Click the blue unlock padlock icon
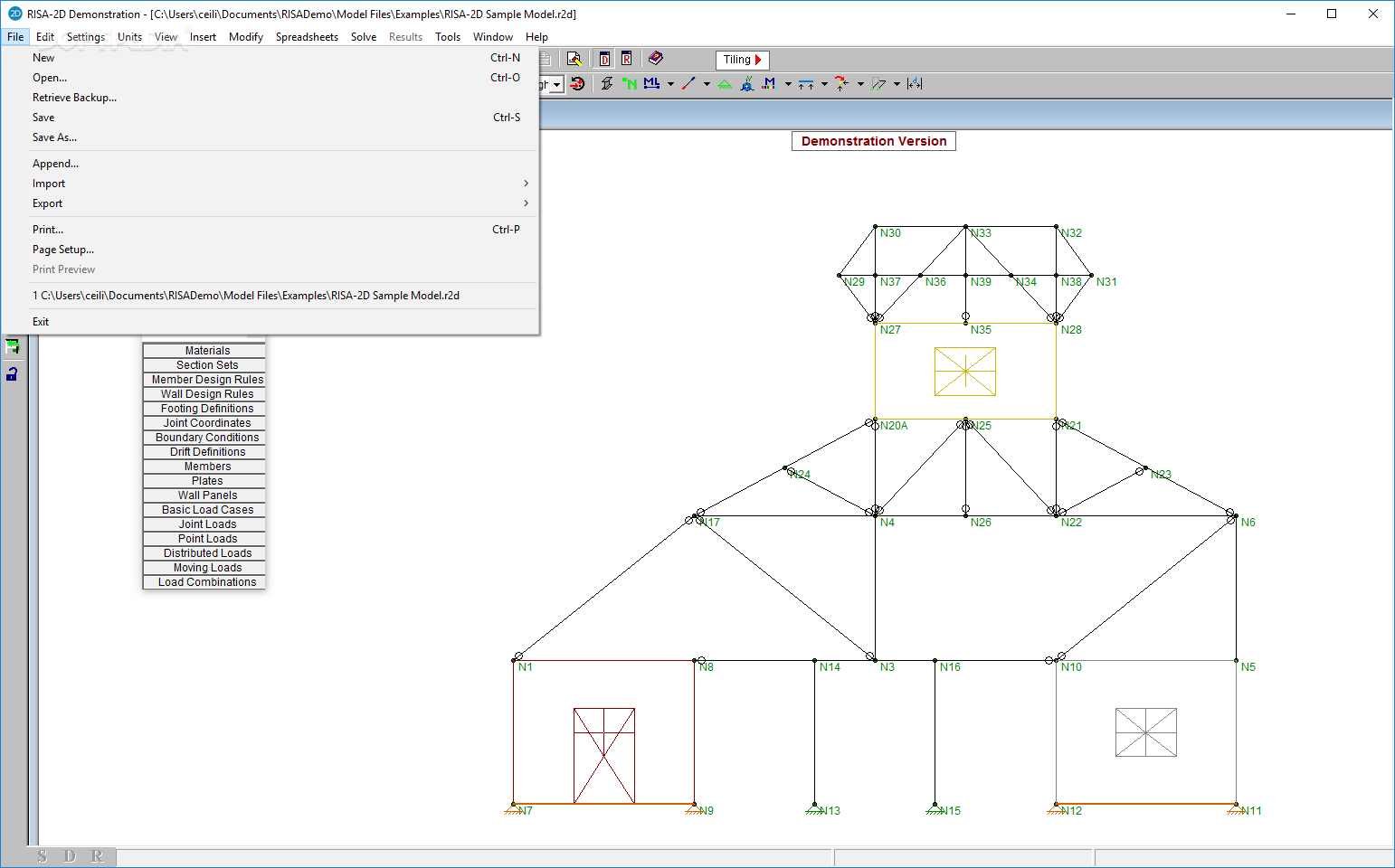 [12, 373]
